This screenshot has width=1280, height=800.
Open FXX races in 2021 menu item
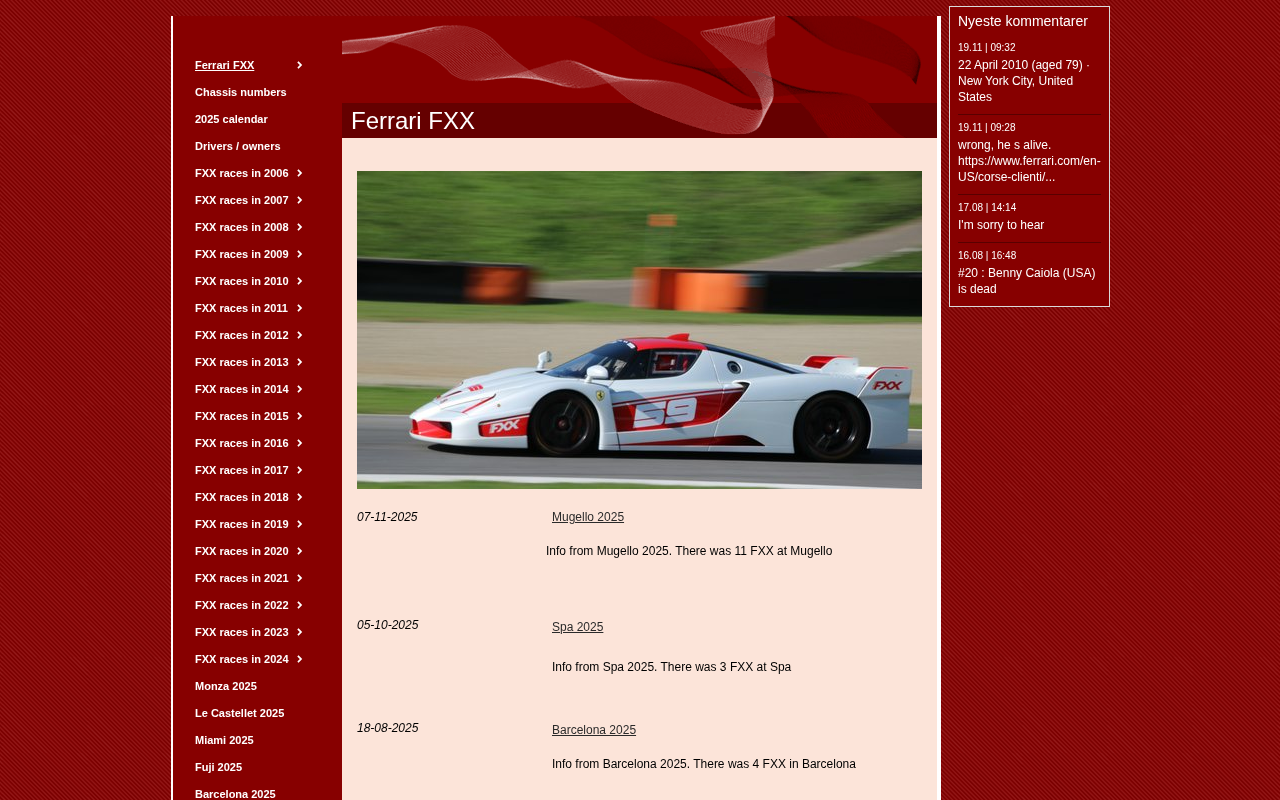pos(241,578)
